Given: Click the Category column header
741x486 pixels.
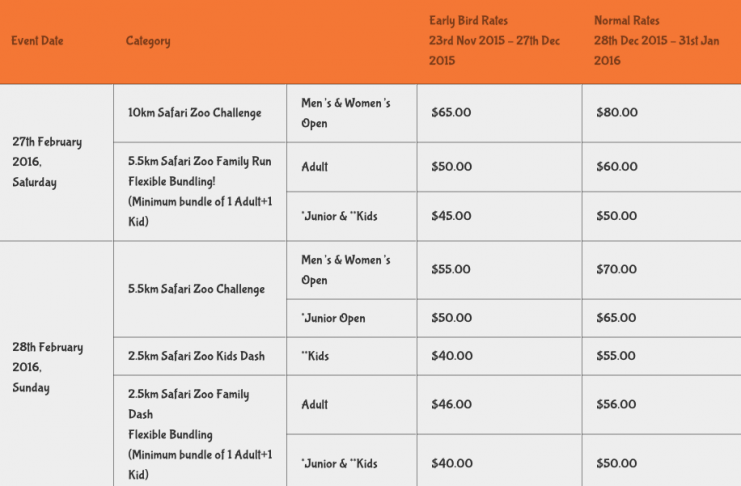Looking at the screenshot, I should (148, 41).
